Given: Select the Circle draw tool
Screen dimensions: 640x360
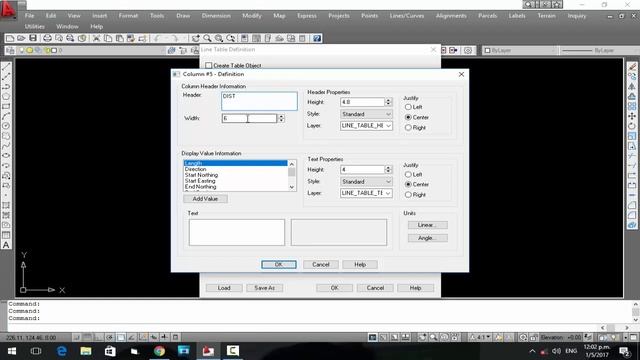Looking at the screenshot, I should coord(6,126).
